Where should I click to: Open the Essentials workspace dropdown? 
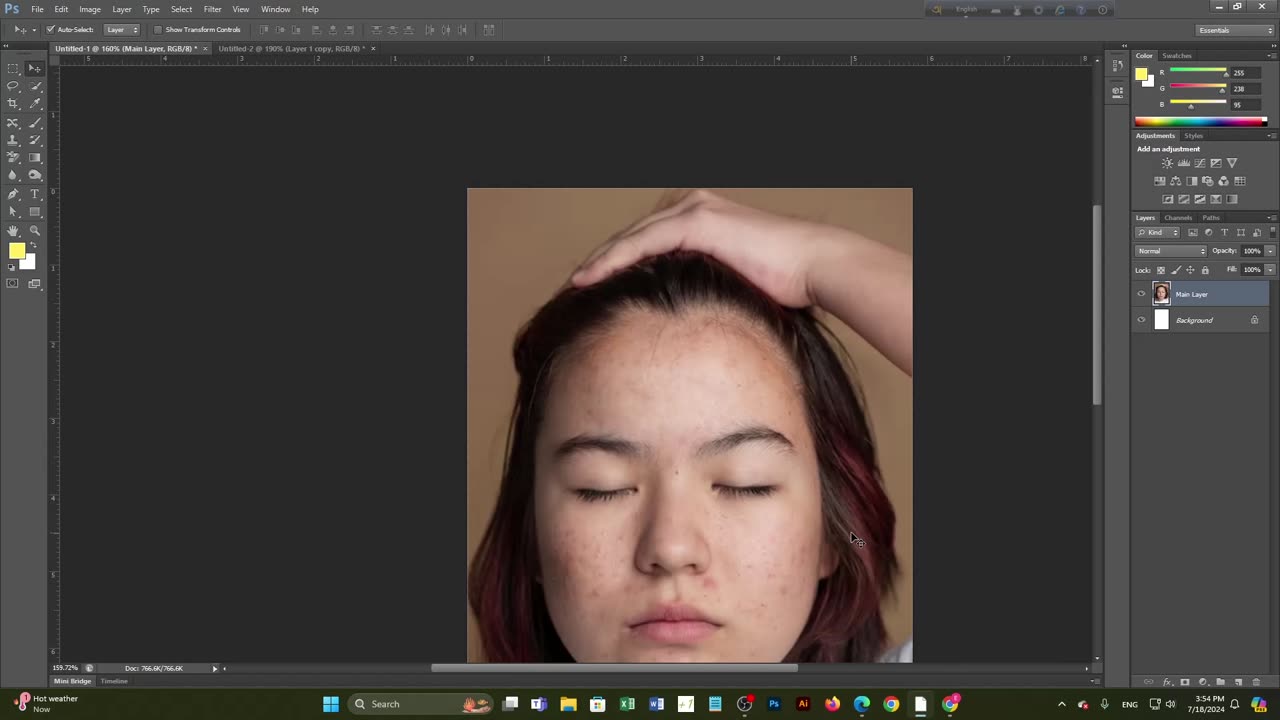[1236, 30]
